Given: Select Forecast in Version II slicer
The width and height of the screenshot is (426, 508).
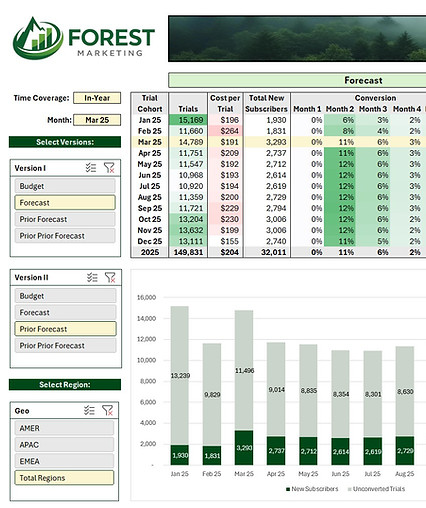Looking at the screenshot, I should pos(65,312).
